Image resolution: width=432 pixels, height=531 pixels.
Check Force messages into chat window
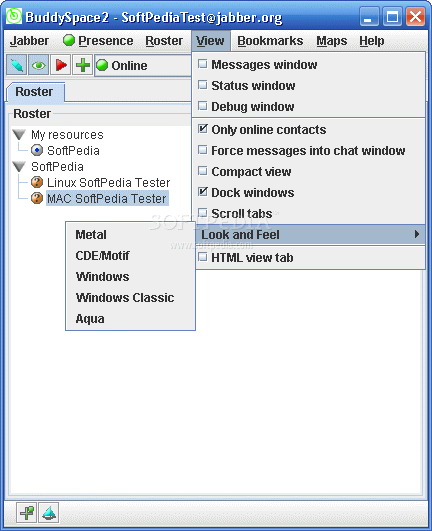click(x=202, y=150)
